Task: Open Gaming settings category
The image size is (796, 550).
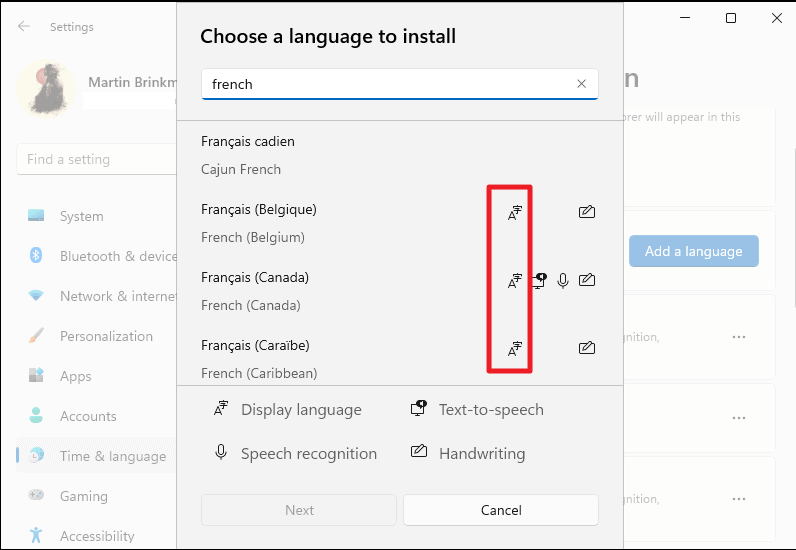Action: click(x=96, y=496)
